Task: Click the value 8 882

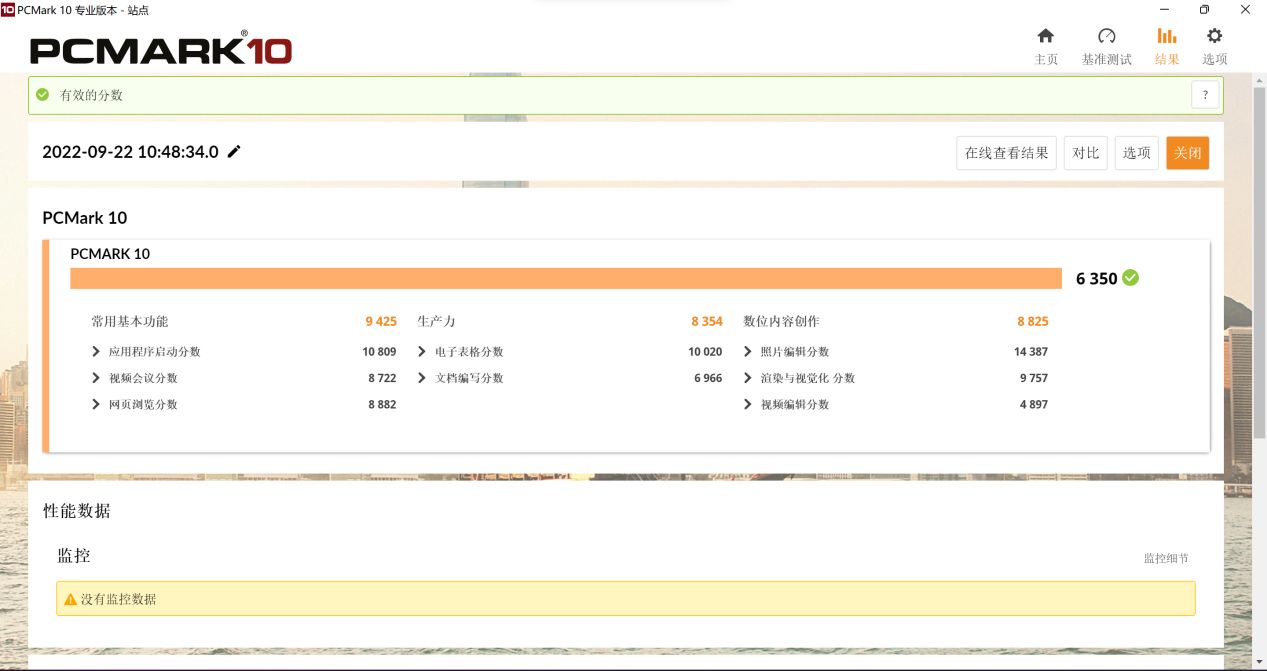Action: pyautogui.click(x=382, y=404)
